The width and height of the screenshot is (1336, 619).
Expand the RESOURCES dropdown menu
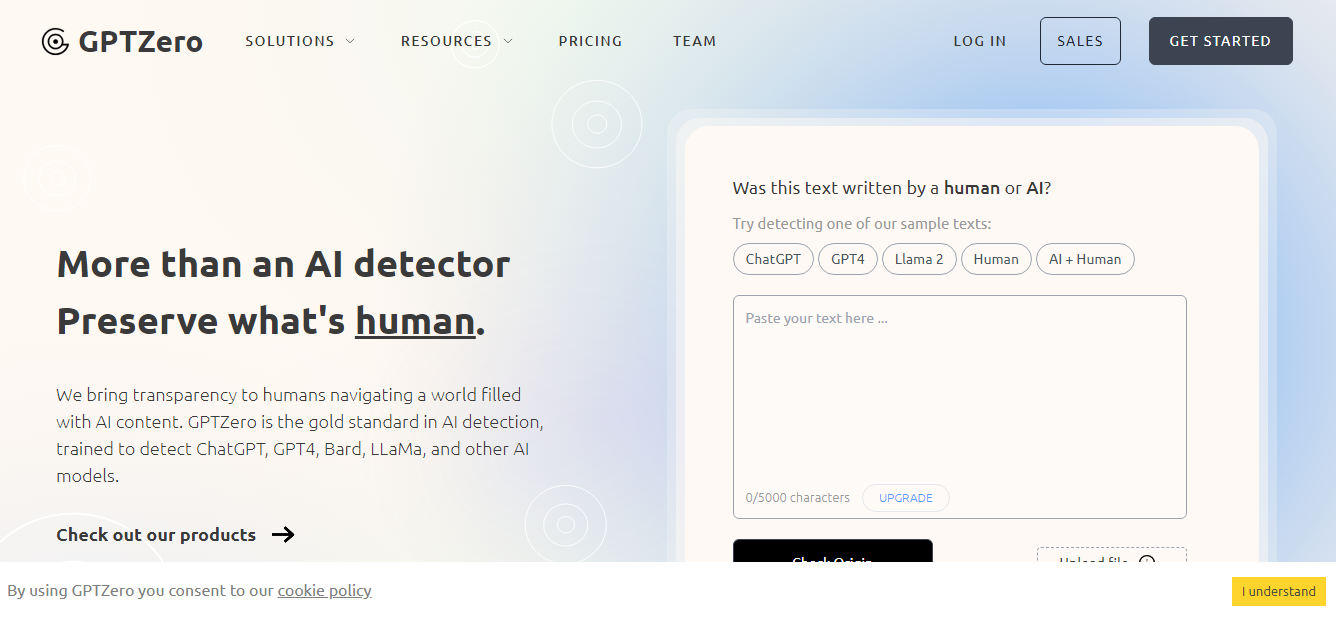[x=457, y=41]
